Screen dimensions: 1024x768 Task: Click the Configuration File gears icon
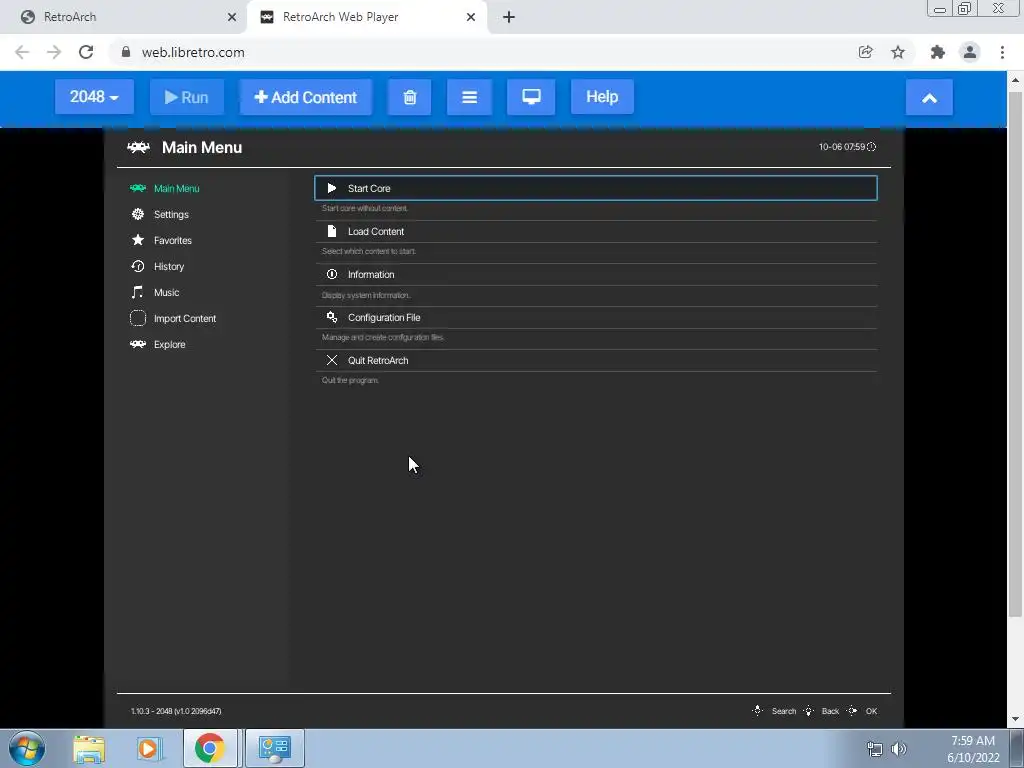pos(332,317)
